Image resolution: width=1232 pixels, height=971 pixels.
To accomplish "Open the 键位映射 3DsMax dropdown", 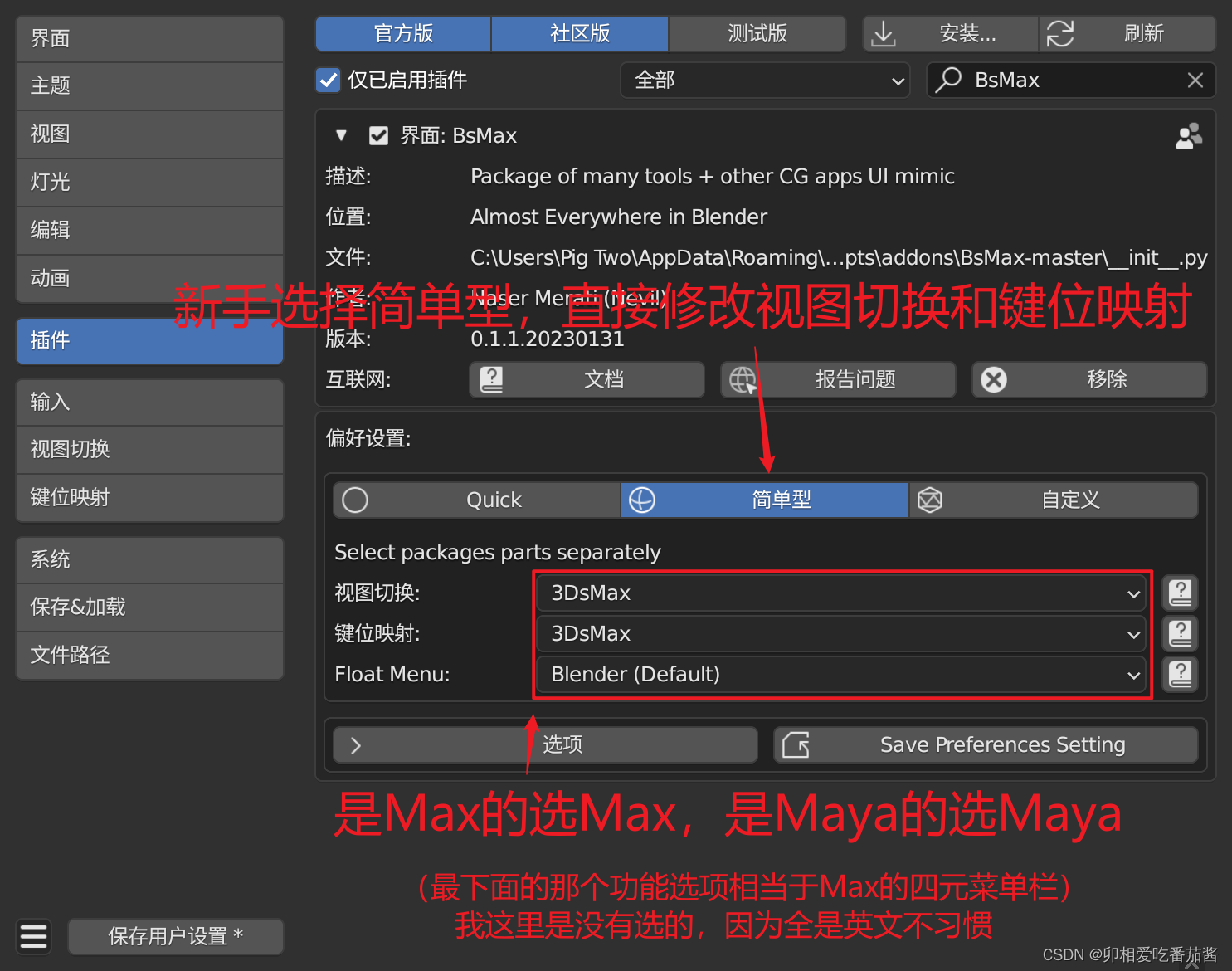I will point(841,634).
